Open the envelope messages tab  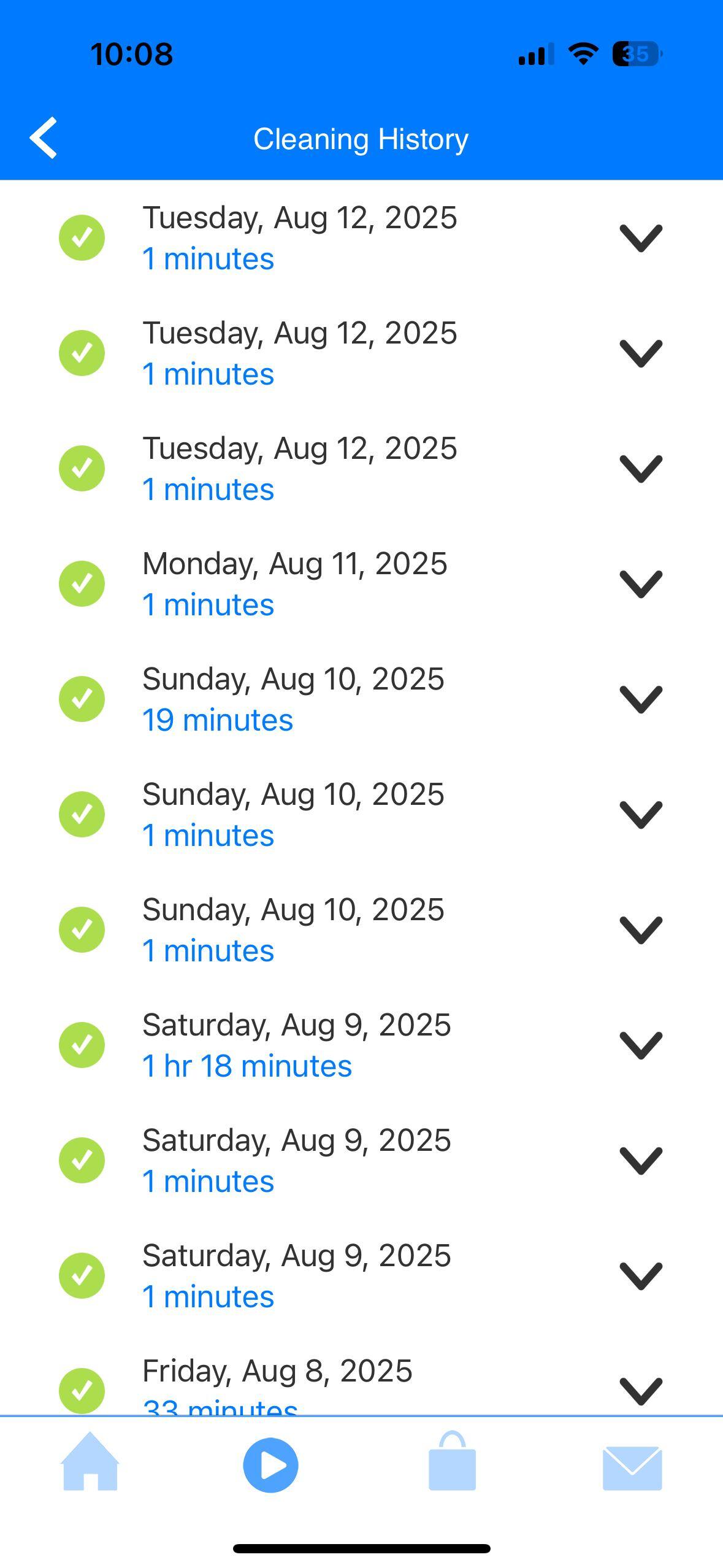pyautogui.click(x=632, y=1467)
